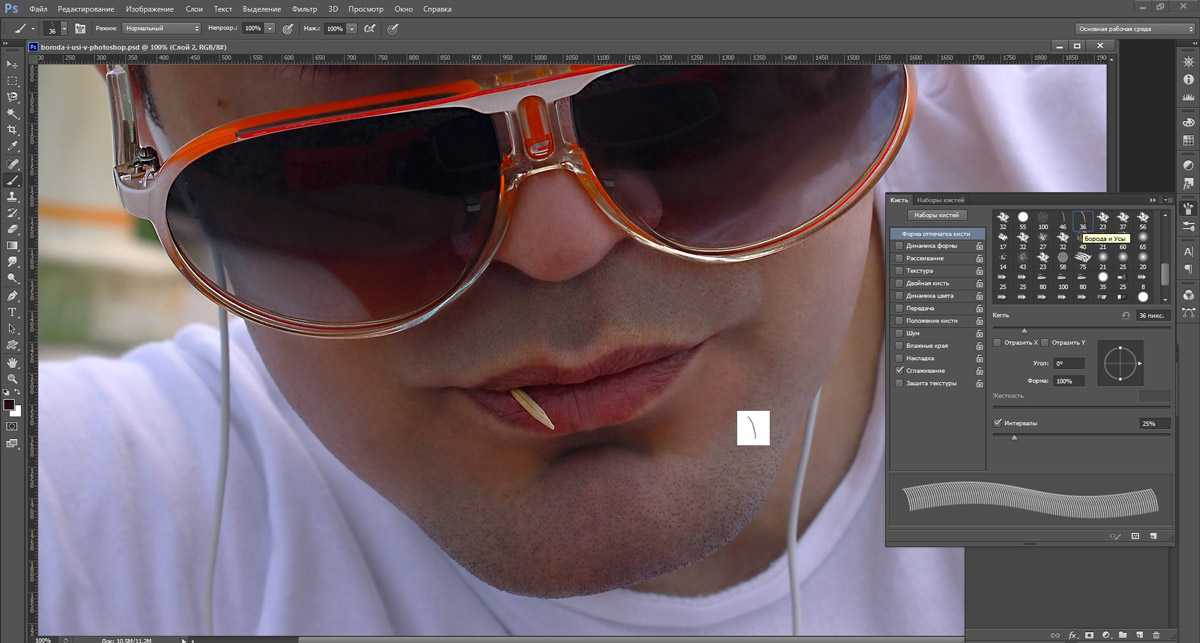Activate the Zoom magnifier tool
Image resolution: width=1200 pixels, height=643 pixels.
tap(13, 379)
